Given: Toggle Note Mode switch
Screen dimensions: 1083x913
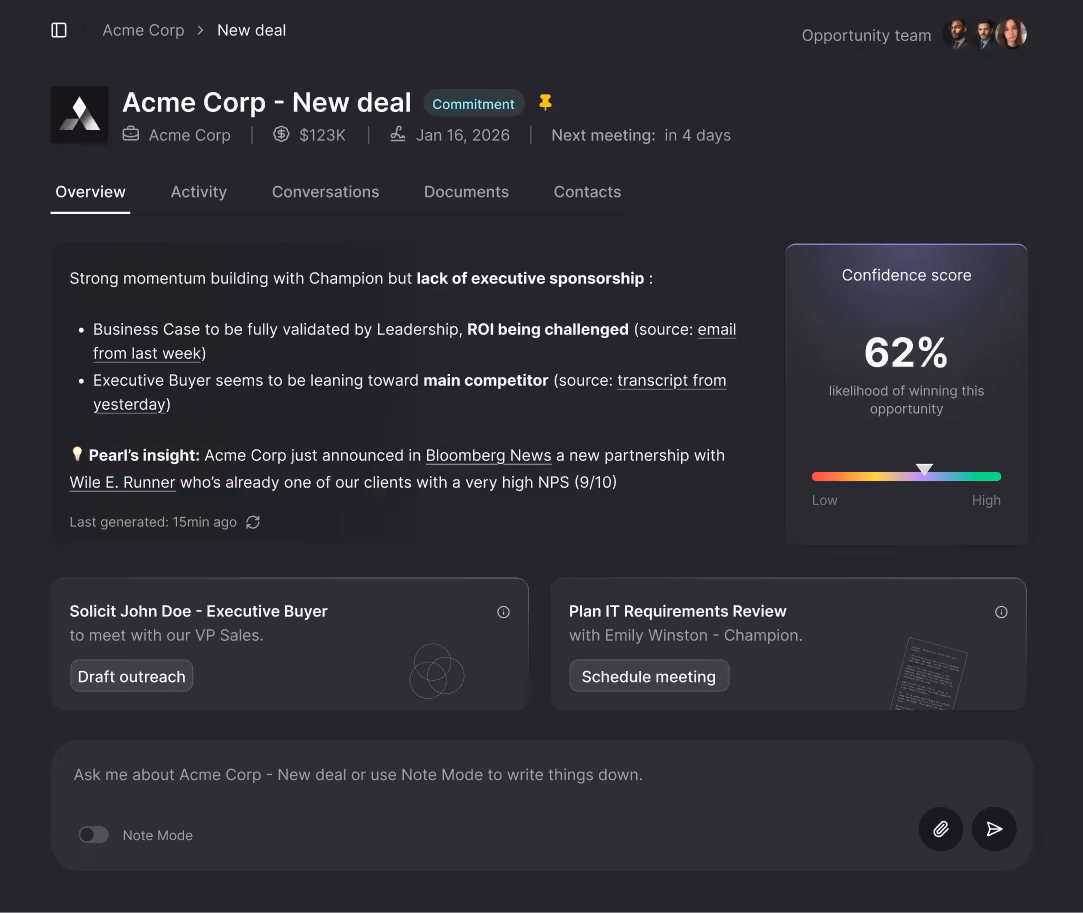Looking at the screenshot, I should point(93,835).
